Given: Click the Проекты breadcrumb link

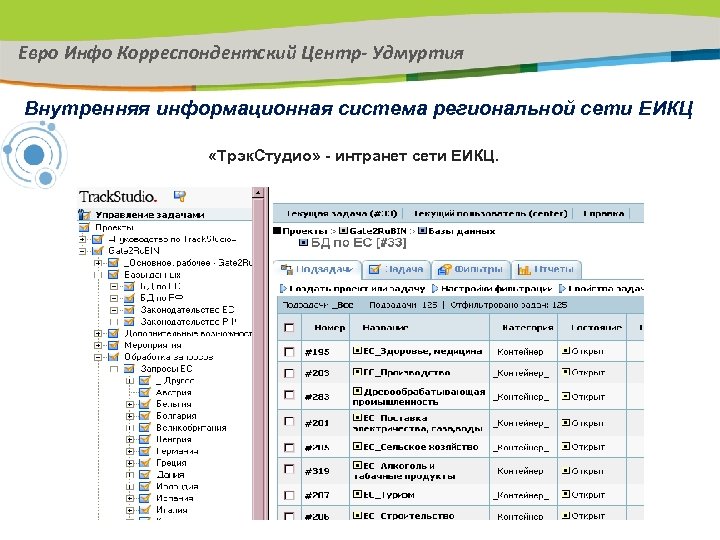Looking at the screenshot, I should (x=304, y=231).
